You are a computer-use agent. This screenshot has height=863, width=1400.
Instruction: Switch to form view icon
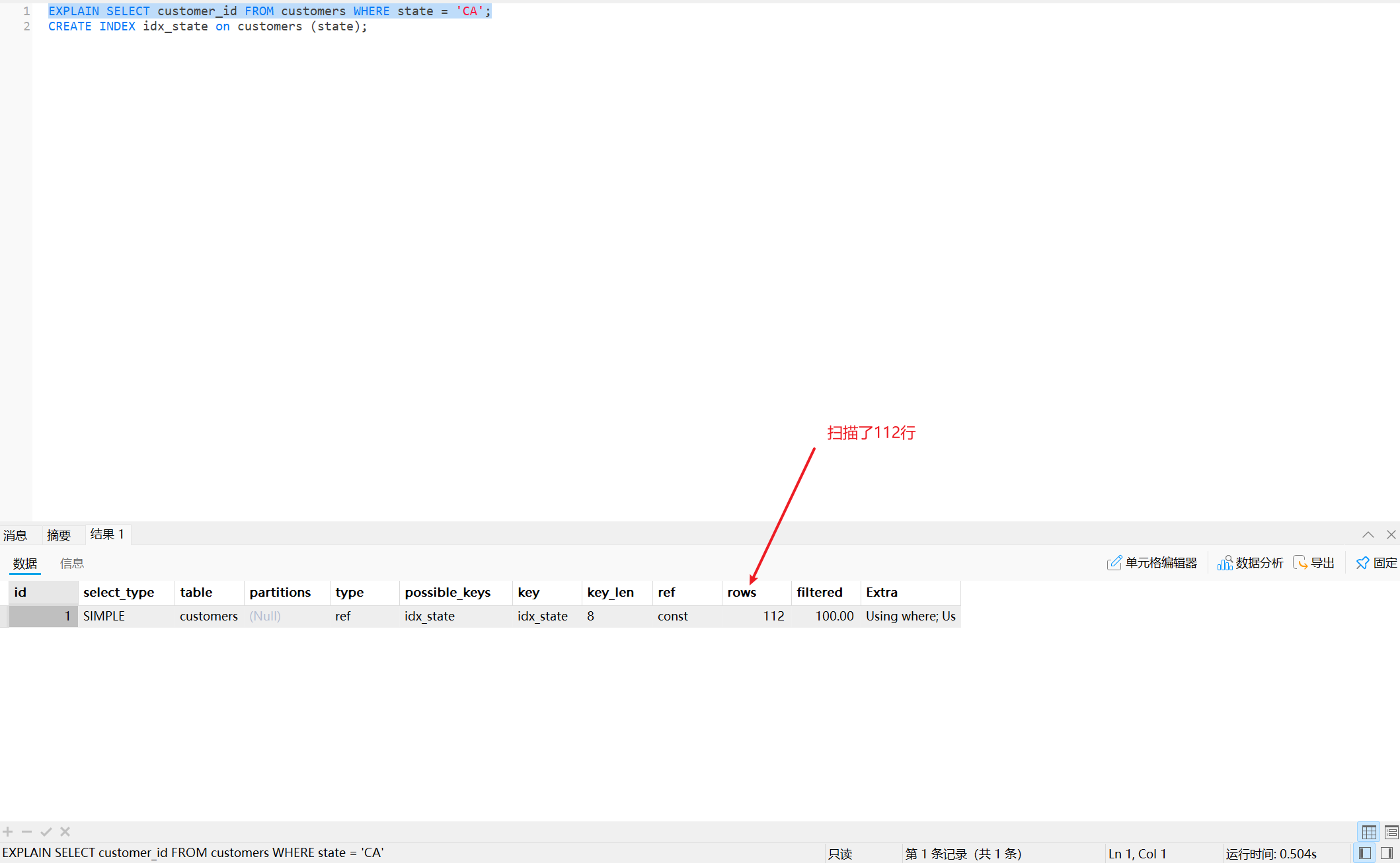1391,832
